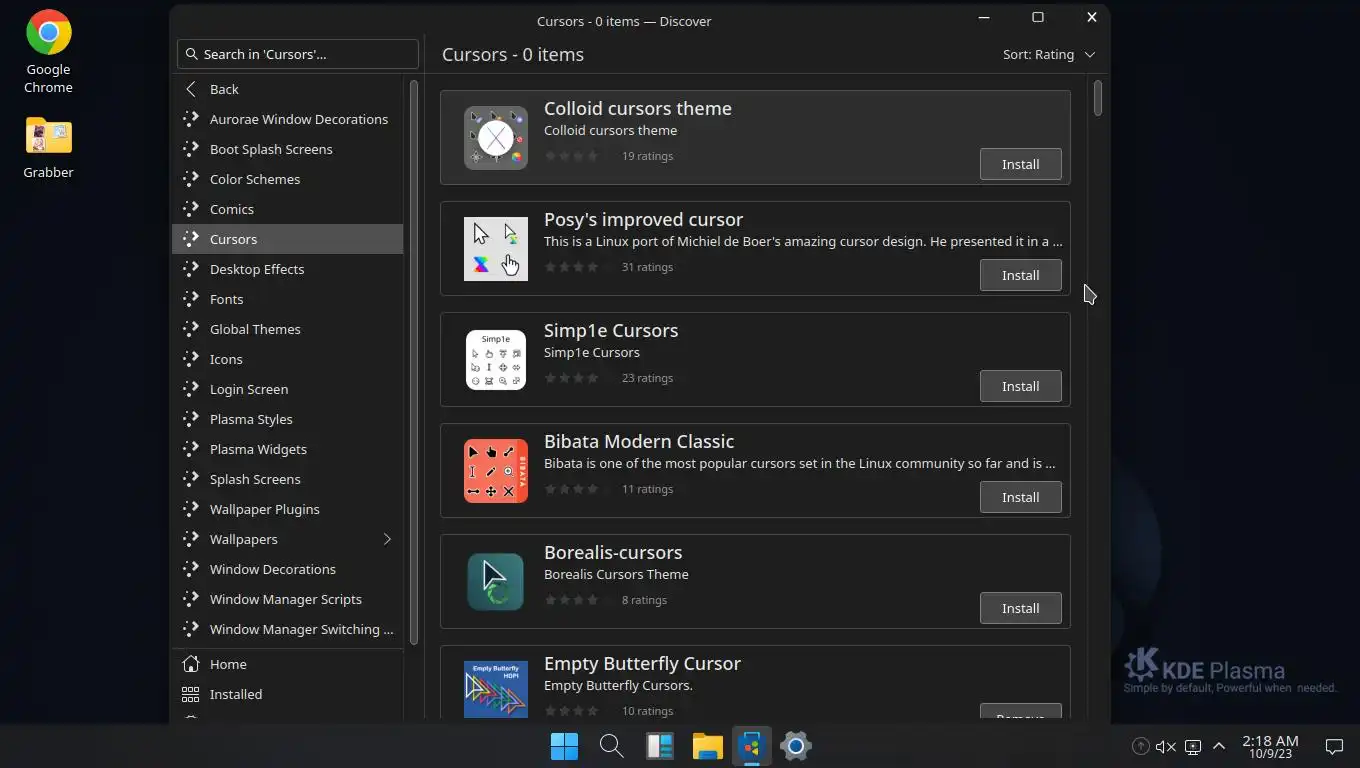Open Splash Screens category

pos(288,479)
